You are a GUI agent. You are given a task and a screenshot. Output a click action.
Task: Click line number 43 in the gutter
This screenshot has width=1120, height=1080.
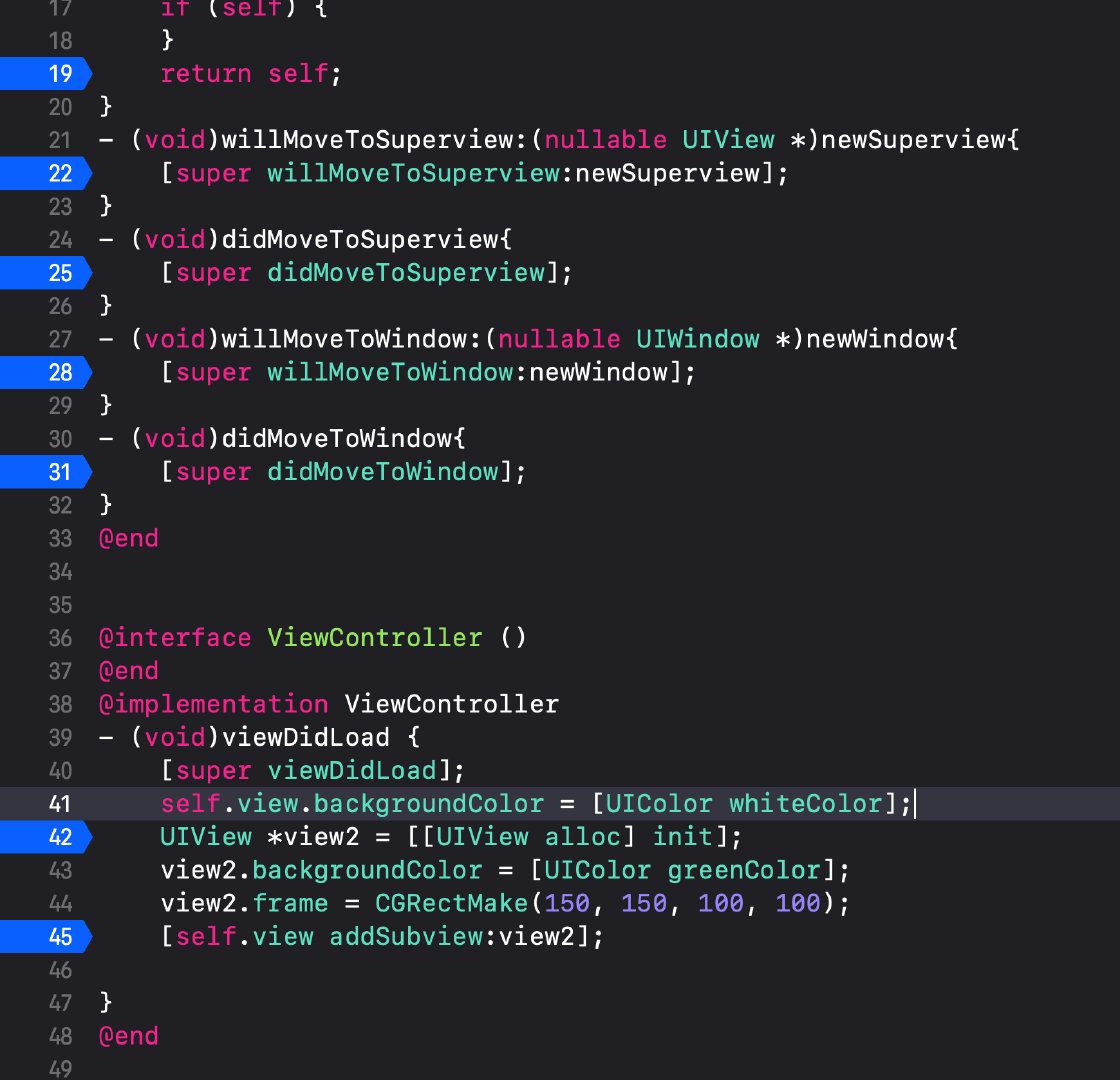tap(60, 870)
